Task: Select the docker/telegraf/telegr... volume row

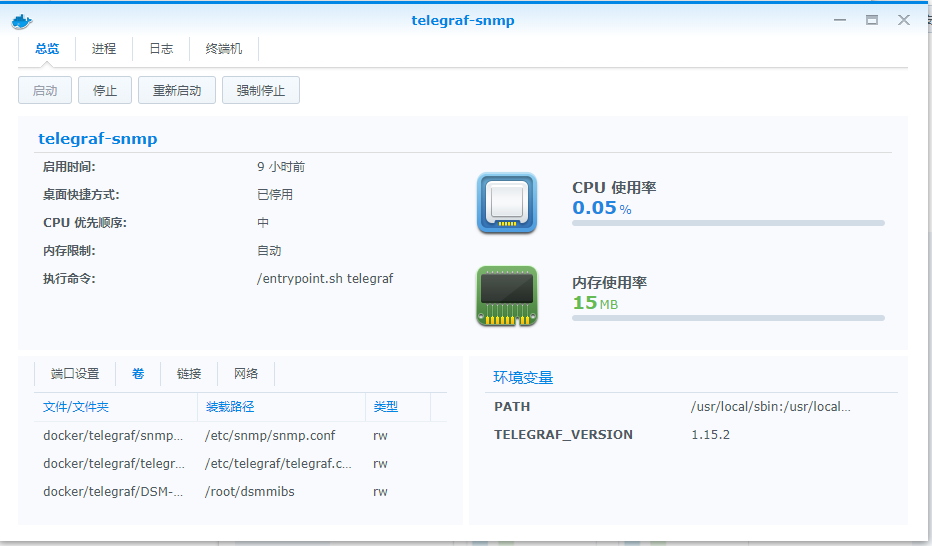Action: coord(241,463)
